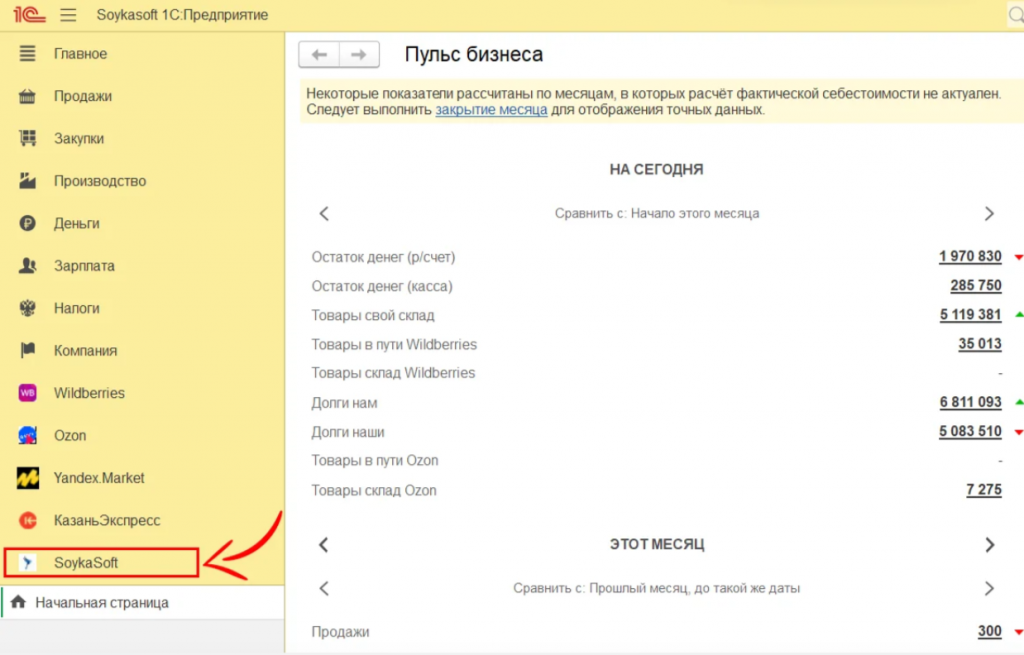The width and height of the screenshot is (1024, 655).
Task: Open the hamburger main menu icon
Action: [68, 15]
